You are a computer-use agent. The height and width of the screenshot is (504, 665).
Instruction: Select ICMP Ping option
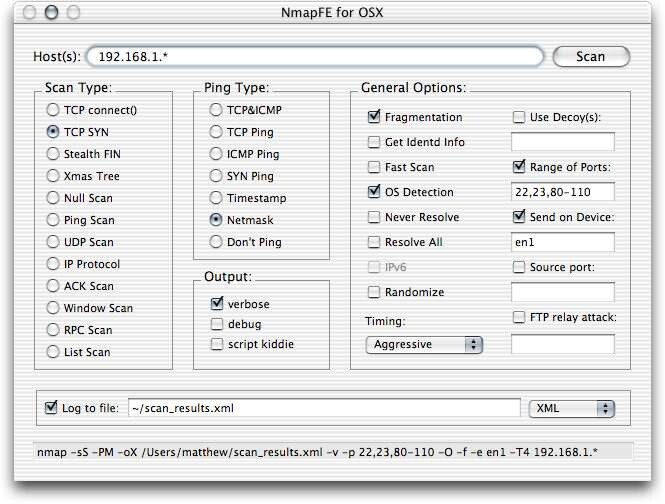[216, 154]
